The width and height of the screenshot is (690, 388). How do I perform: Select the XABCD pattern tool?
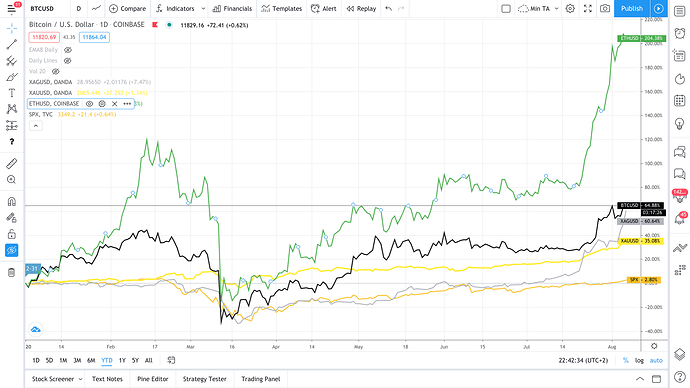tap(12, 109)
